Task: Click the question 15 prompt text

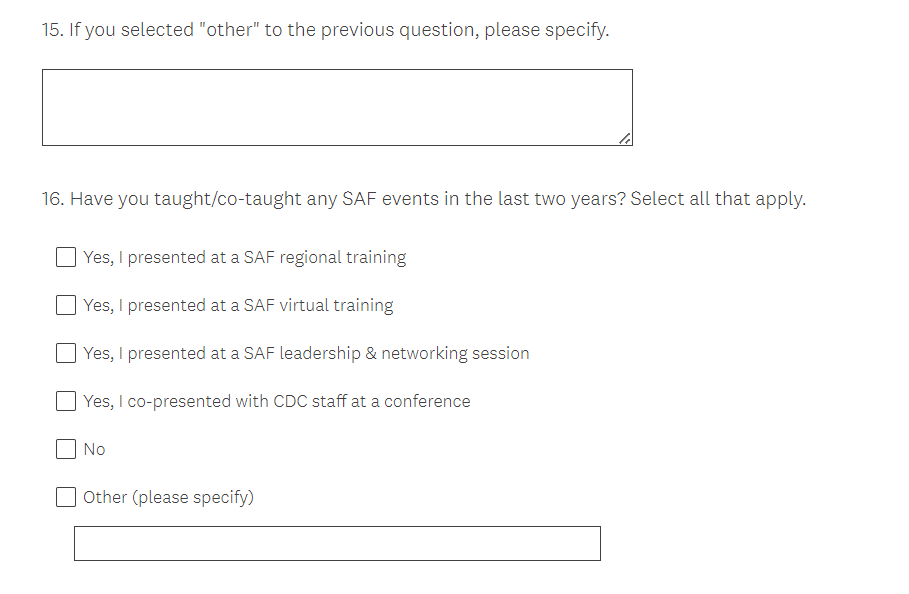Action: click(338, 30)
